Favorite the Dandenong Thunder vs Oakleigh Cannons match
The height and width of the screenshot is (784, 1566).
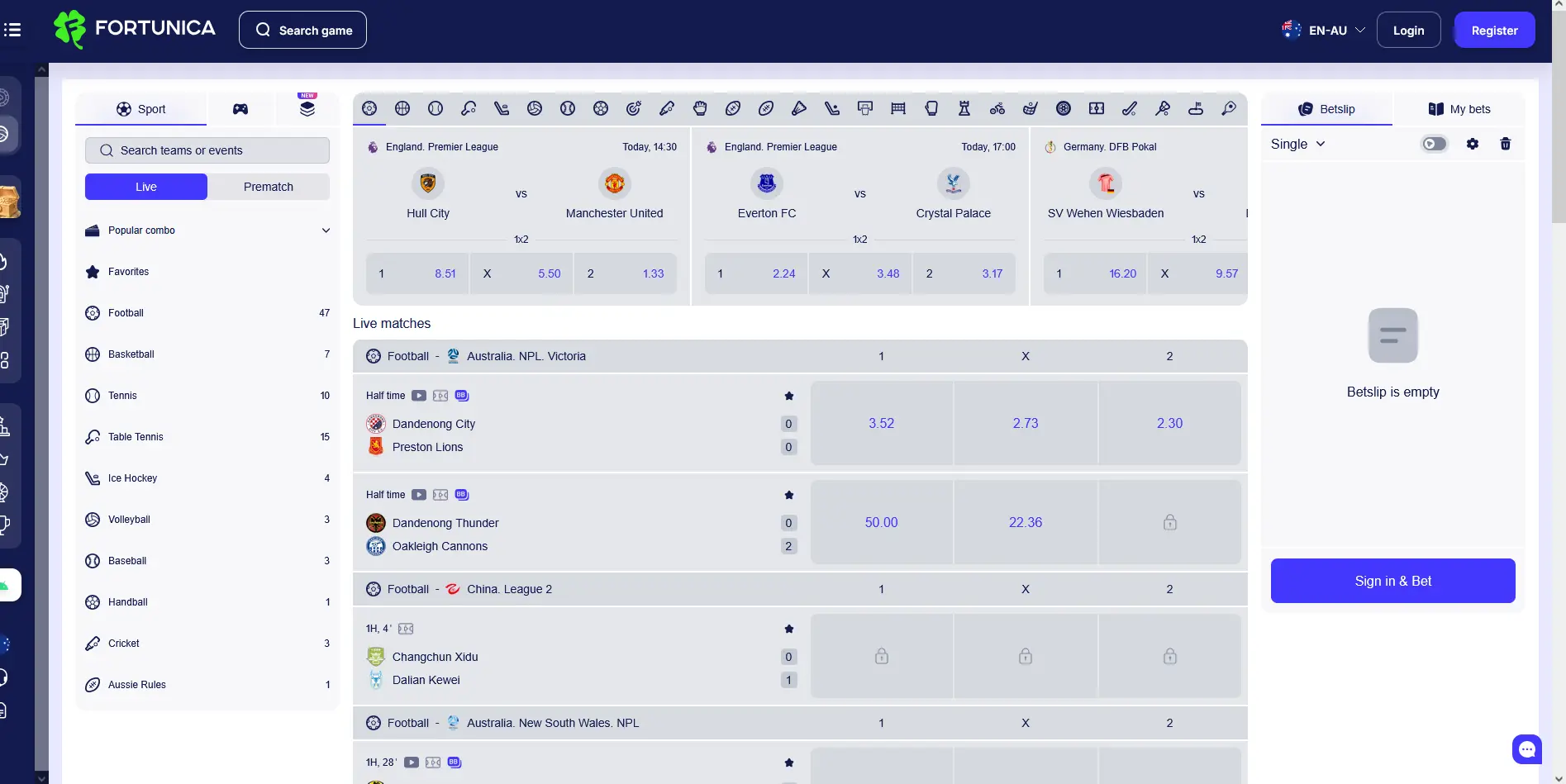(789, 495)
